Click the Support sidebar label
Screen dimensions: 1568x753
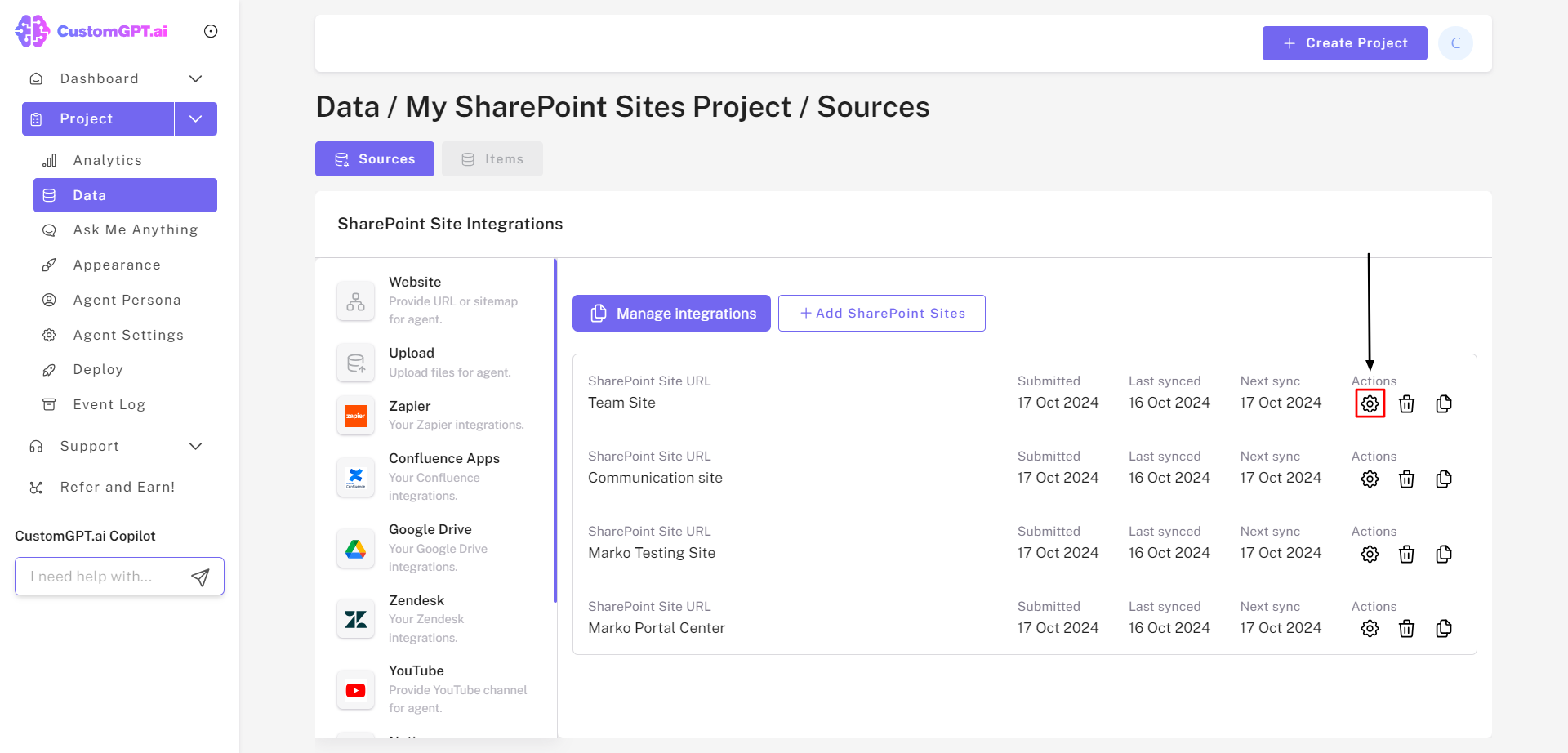(x=90, y=446)
